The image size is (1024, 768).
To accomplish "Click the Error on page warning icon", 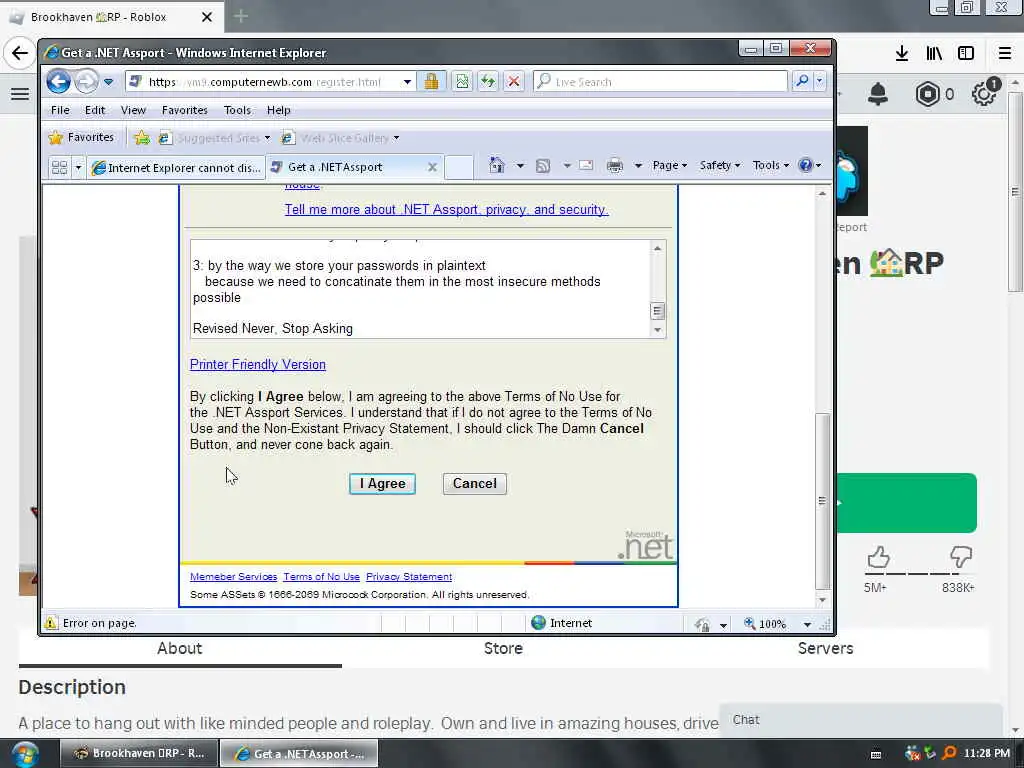I will coord(51,623).
